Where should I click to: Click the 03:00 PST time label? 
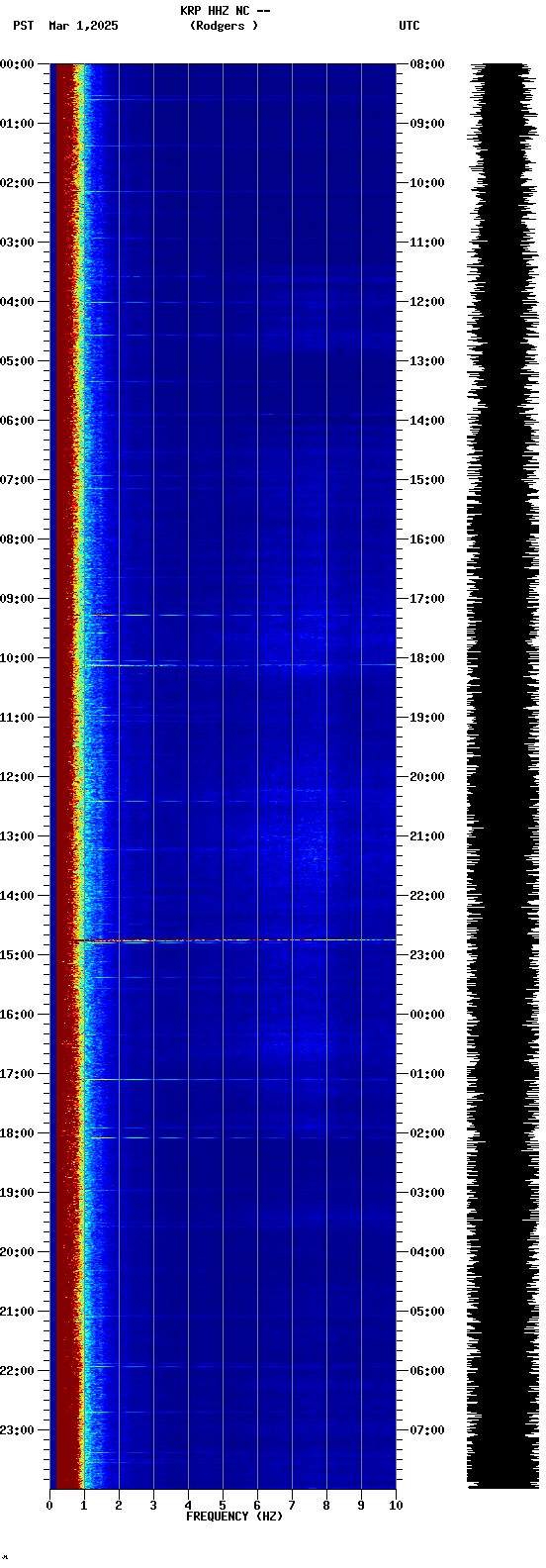coord(18,243)
